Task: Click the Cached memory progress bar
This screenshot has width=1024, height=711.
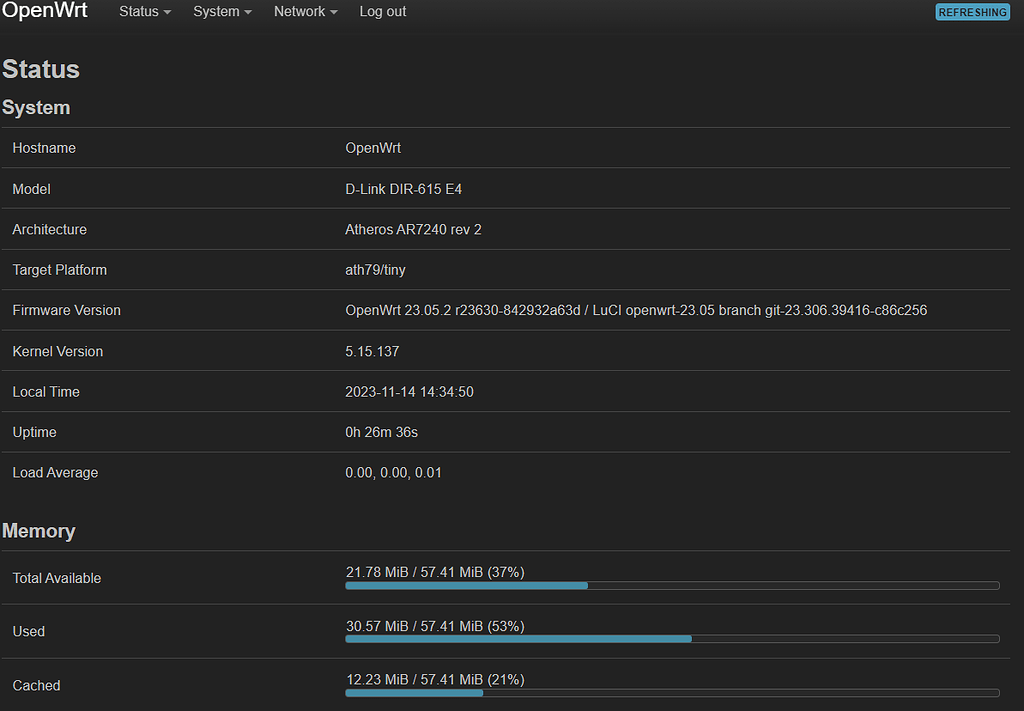Action: pyautogui.click(x=672, y=692)
